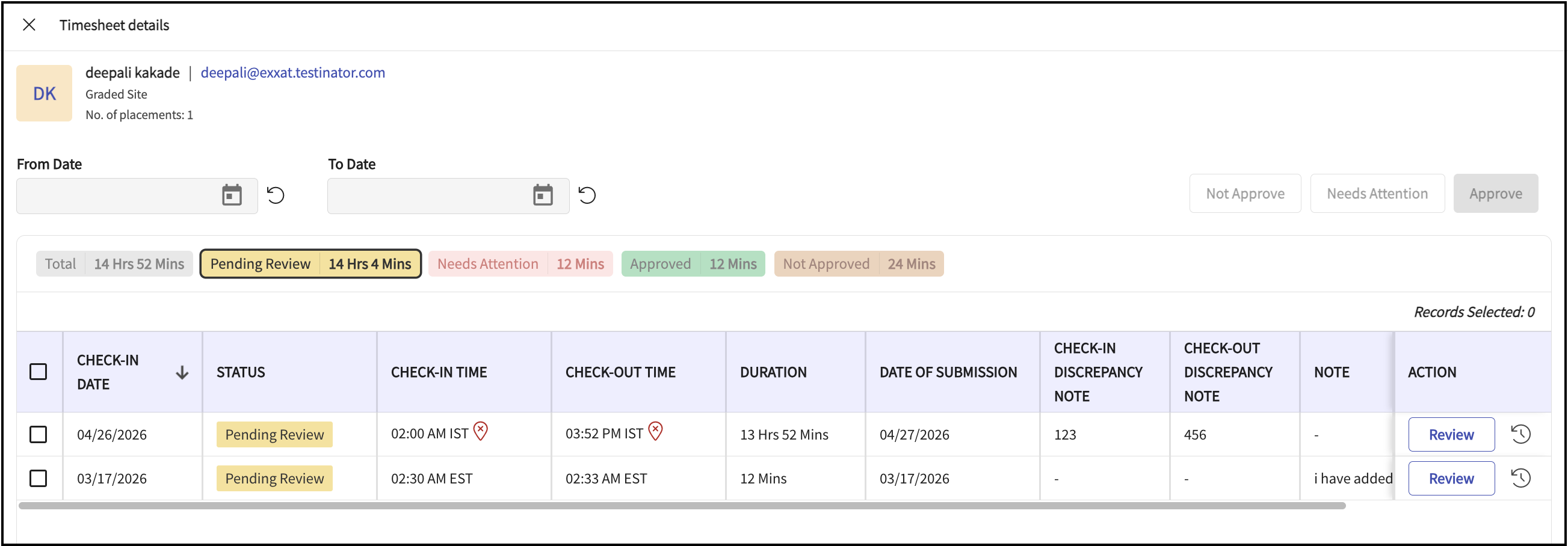The image size is (1568, 546).
Task: Switch to the Approved 12 Mins tab
Action: 693,264
